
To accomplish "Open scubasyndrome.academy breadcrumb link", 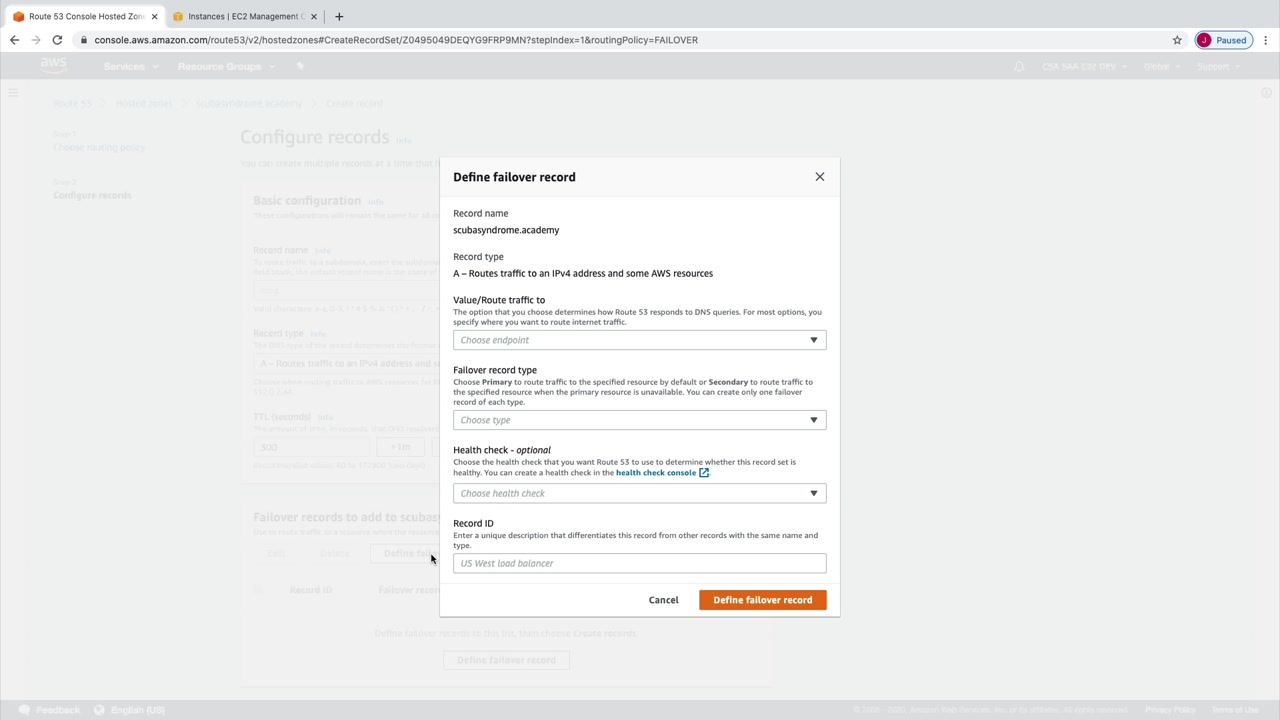I will (249, 104).
